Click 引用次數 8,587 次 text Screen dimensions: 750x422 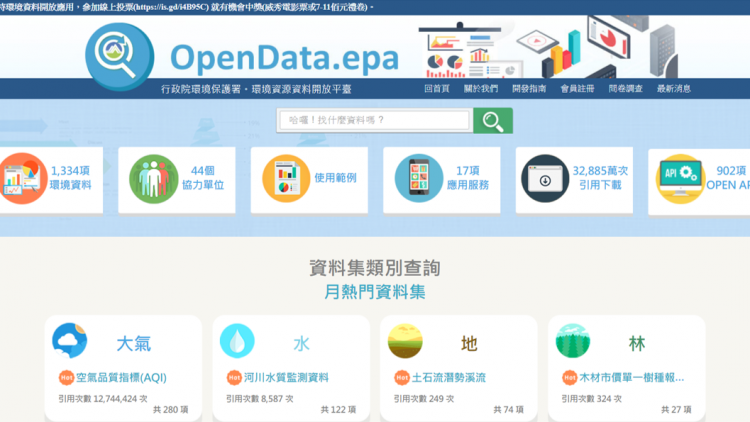(x=260, y=399)
